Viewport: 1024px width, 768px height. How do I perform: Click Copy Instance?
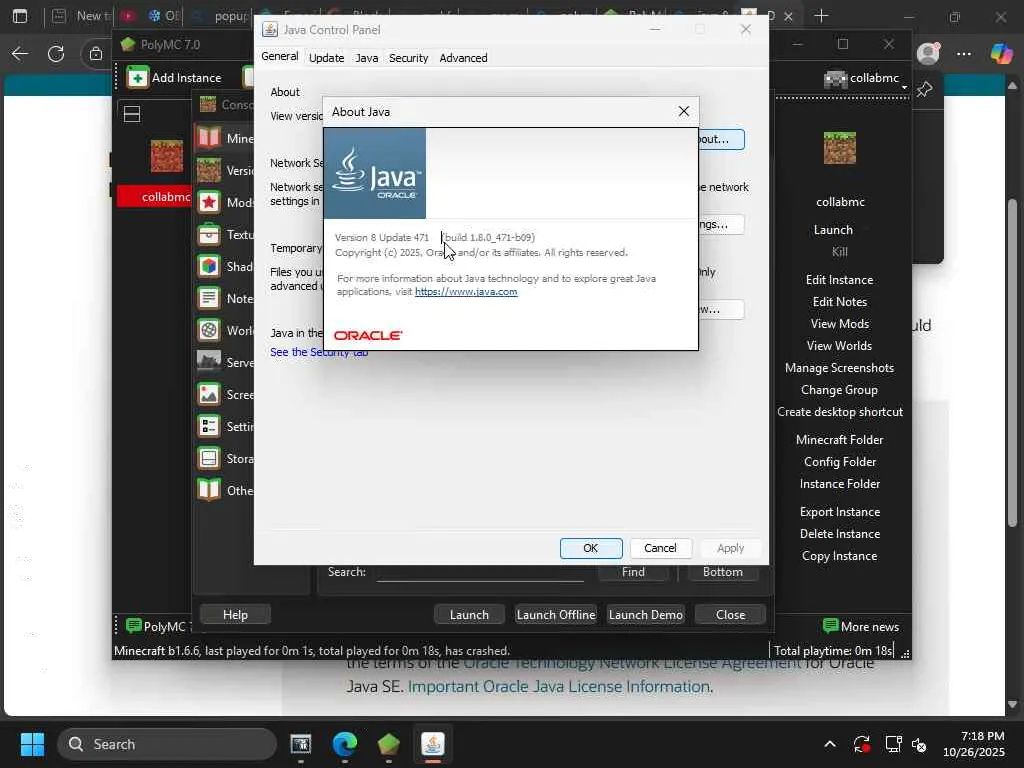click(x=839, y=556)
